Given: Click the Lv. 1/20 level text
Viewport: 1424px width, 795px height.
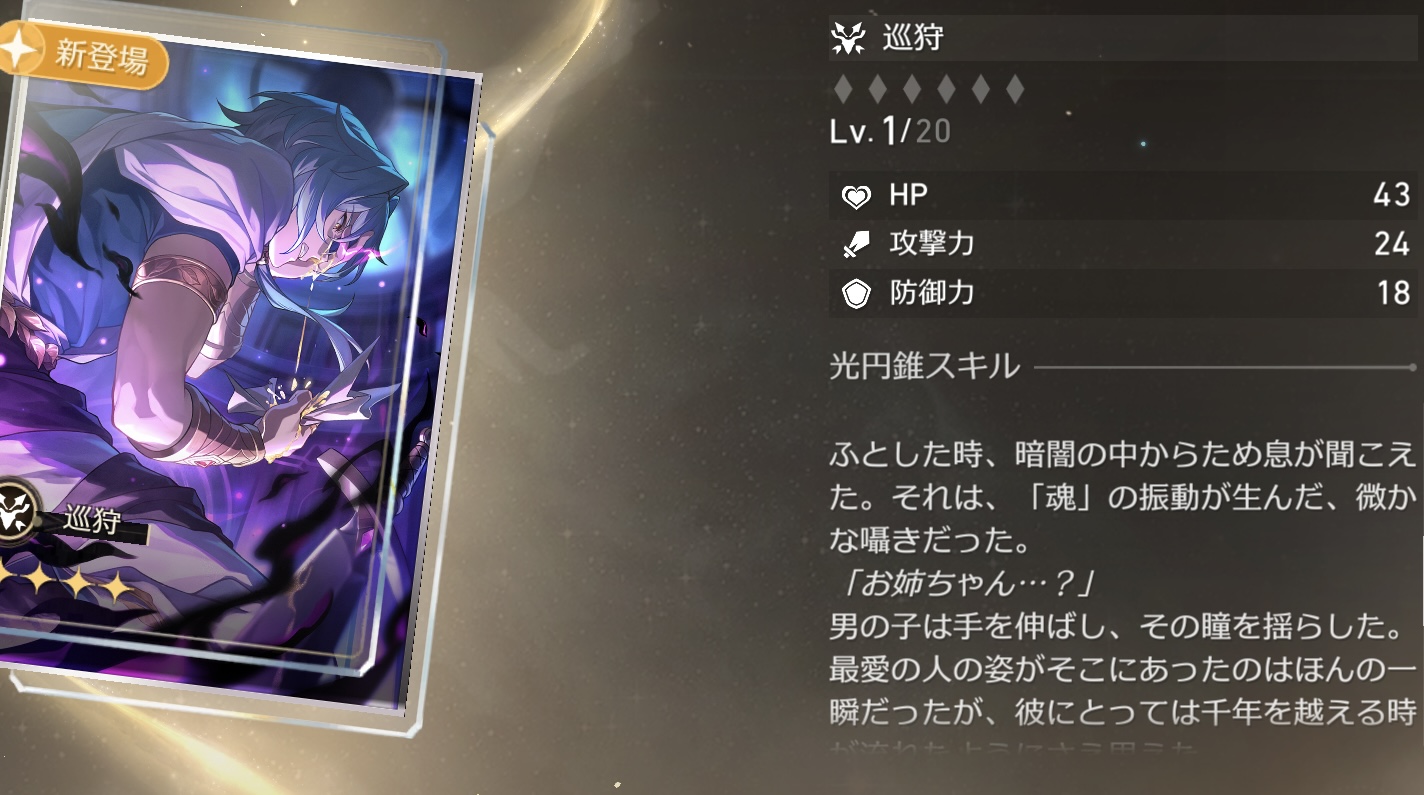Looking at the screenshot, I should click(x=890, y=133).
